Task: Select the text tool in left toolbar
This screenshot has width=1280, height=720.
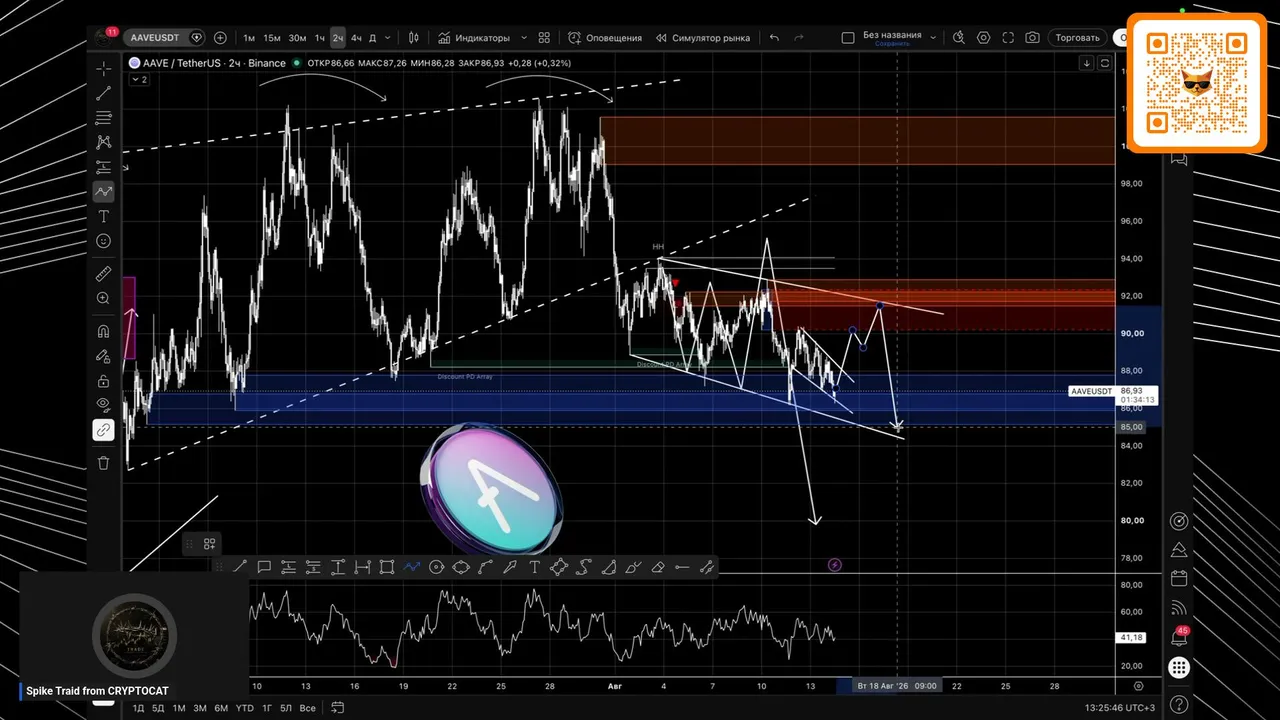Action: point(104,216)
